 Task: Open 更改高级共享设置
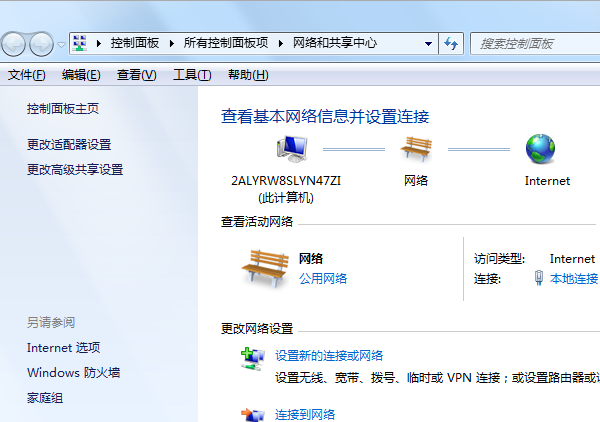pyautogui.click(x=75, y=169)
